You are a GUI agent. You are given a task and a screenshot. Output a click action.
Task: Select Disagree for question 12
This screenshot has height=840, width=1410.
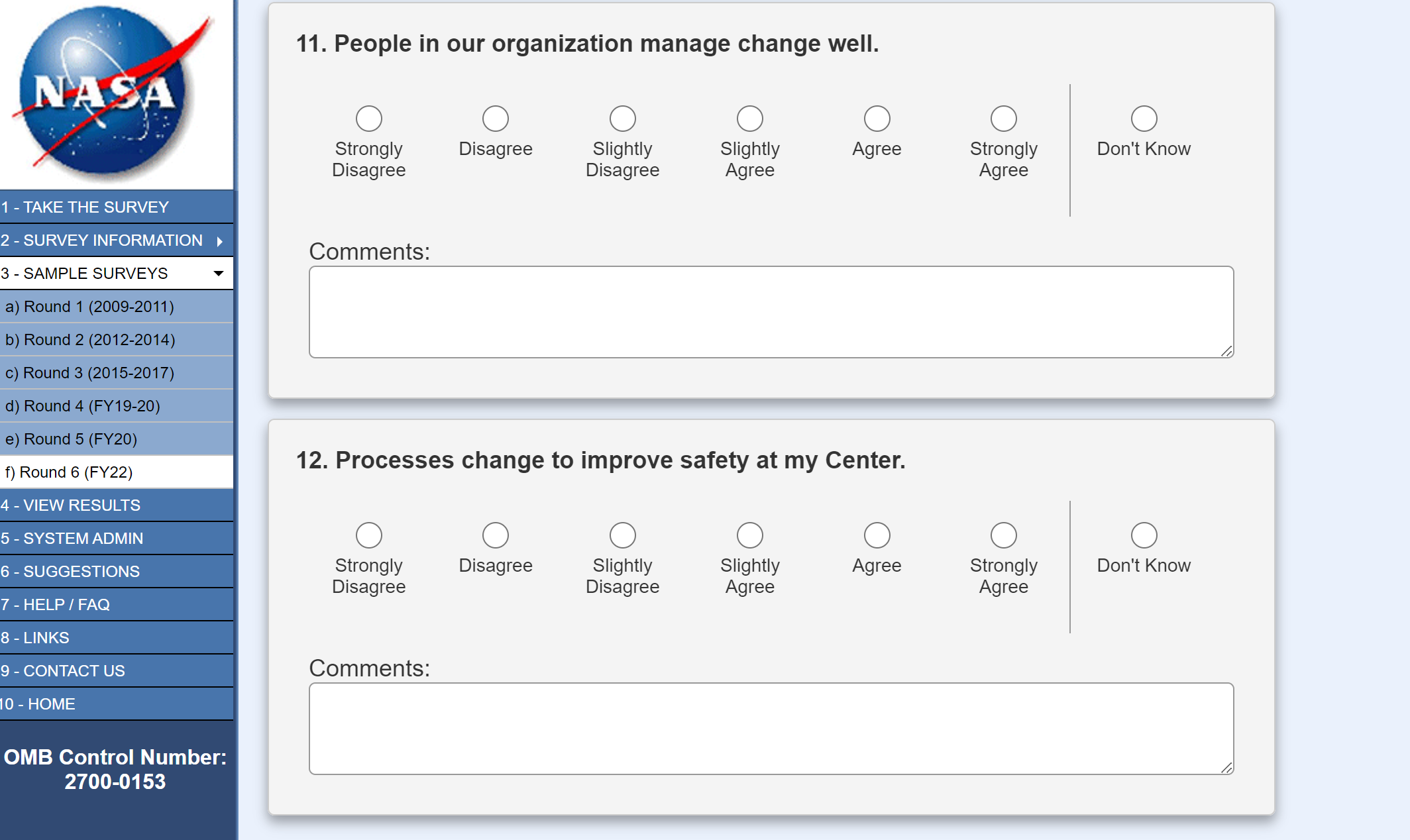pos(496,536)
